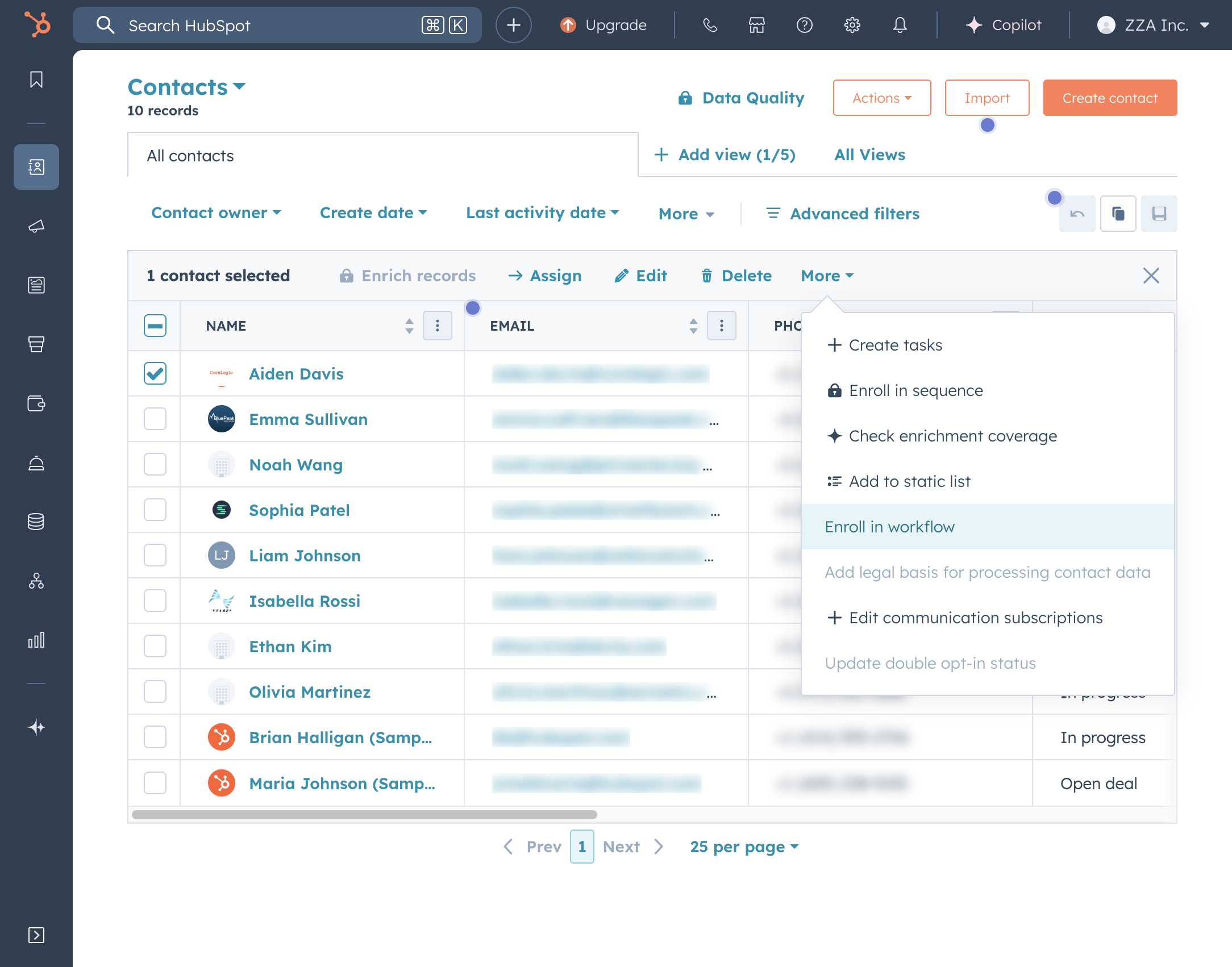Open the Service bell sidebar icon

click(x=36, y=463)
